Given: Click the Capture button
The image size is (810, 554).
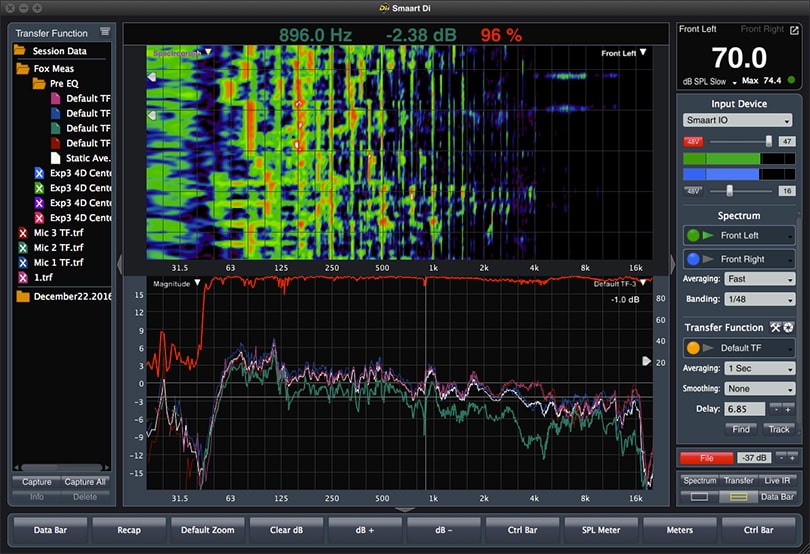Looking at the screenshot, I should tap(37, 482).
